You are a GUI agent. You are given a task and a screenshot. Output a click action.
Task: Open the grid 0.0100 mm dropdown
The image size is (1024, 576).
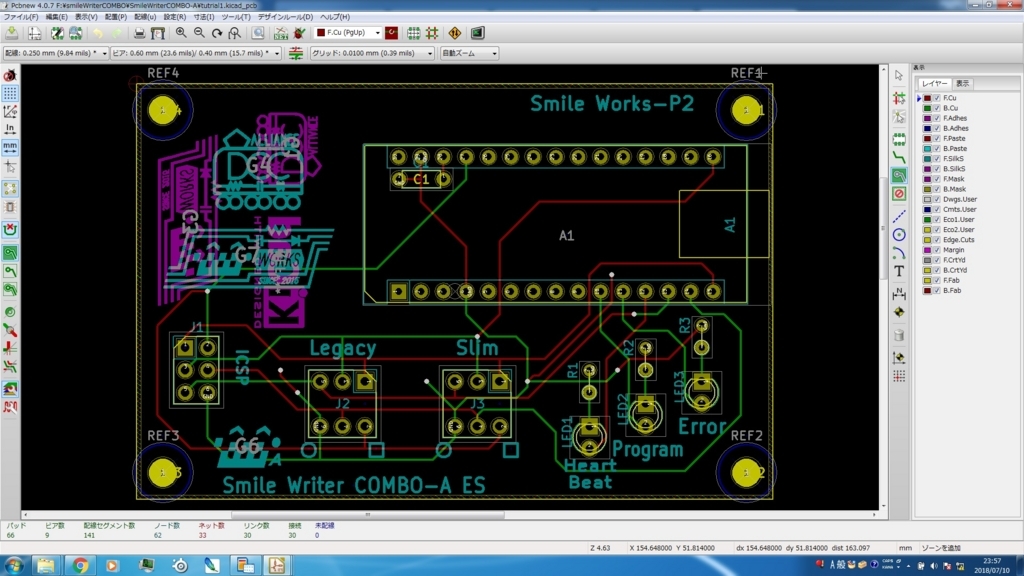pos(372,53)
